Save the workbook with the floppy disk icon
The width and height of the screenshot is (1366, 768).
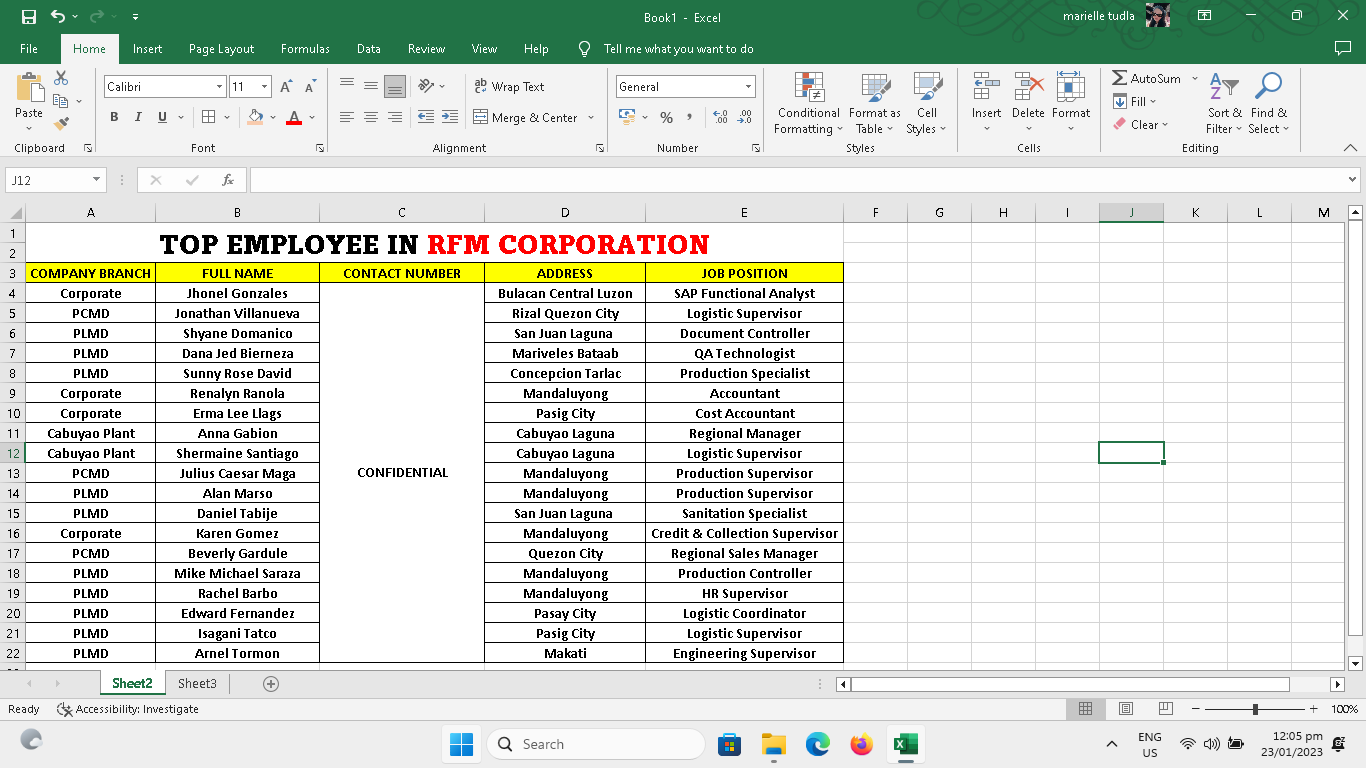coord(28,17)
